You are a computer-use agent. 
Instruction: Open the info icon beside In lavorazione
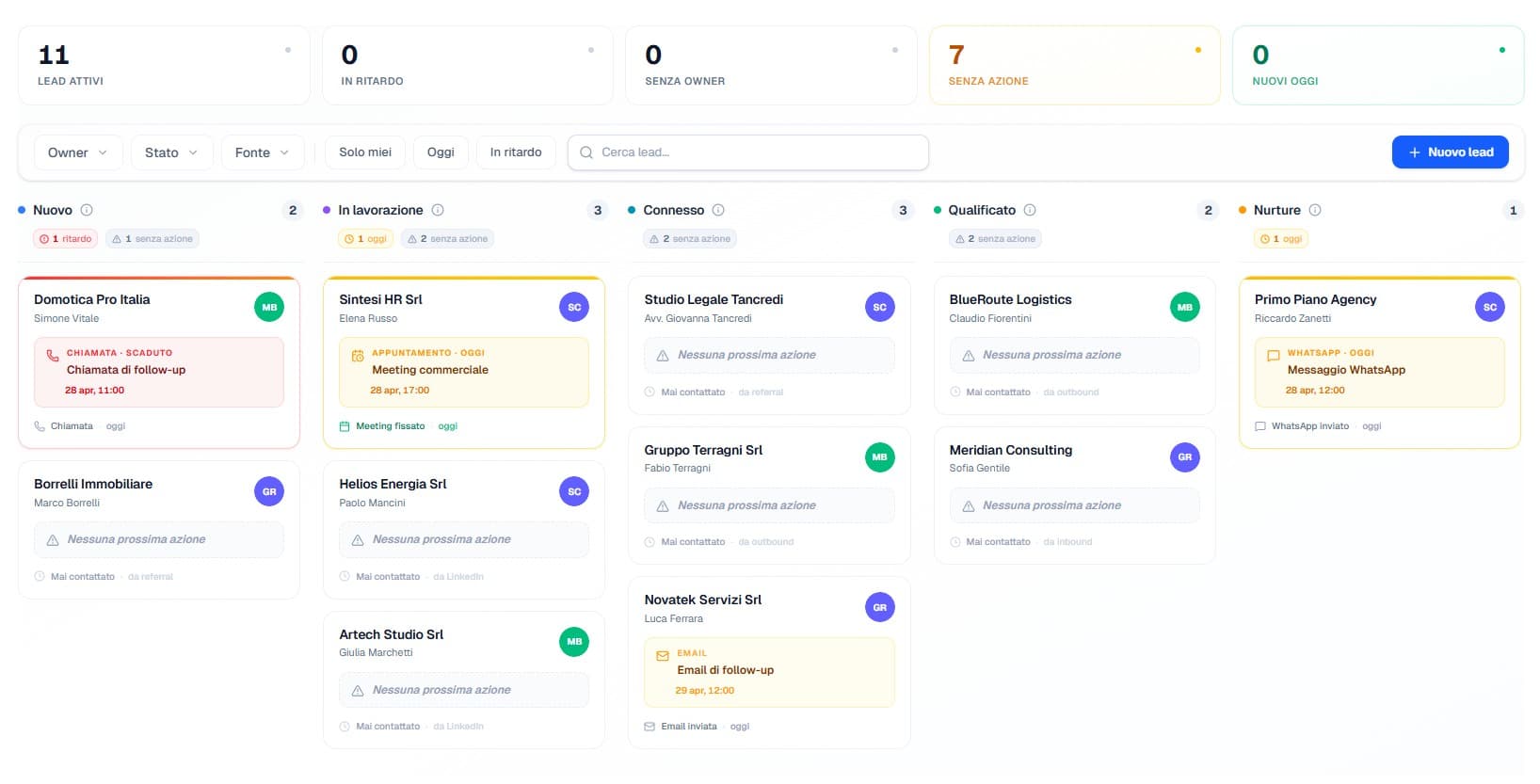438,210
